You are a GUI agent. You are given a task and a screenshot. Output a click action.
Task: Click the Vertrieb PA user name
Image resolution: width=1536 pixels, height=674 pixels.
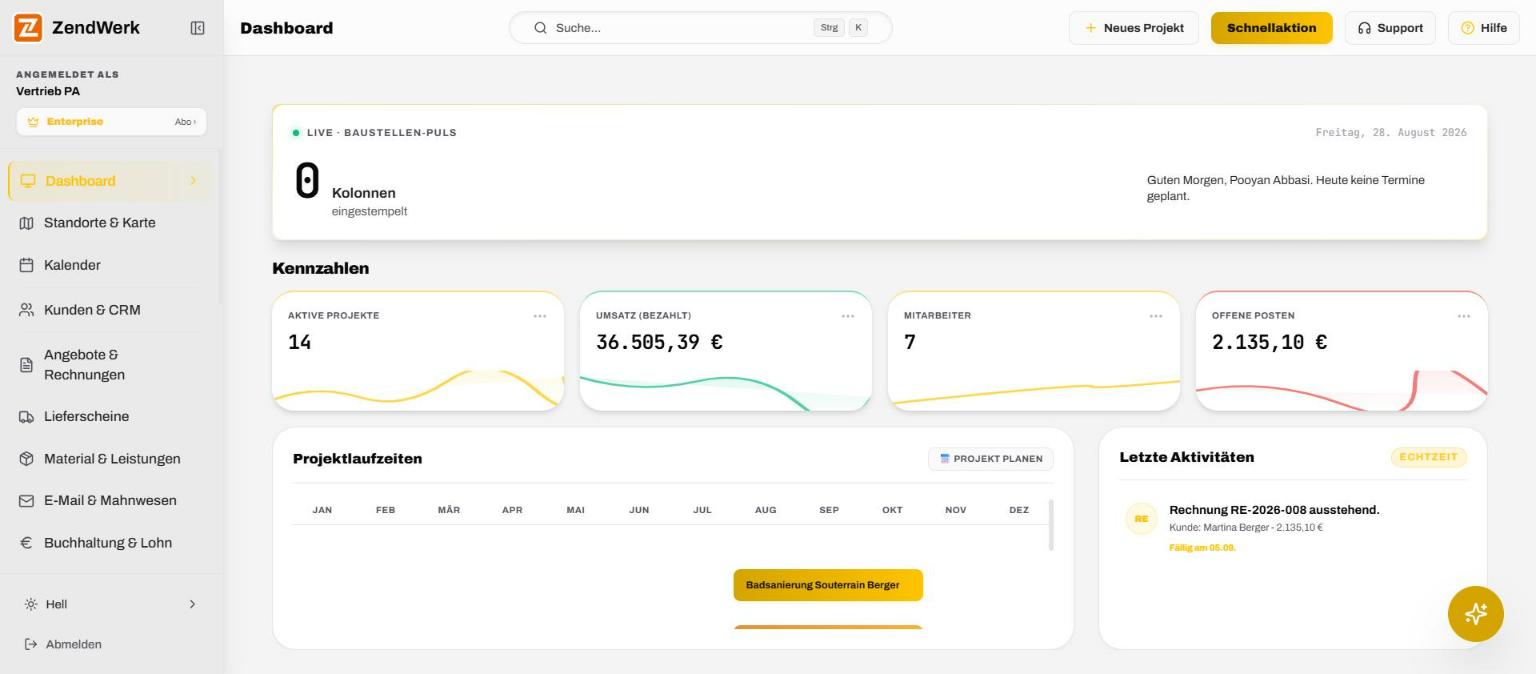pos(48,91)
